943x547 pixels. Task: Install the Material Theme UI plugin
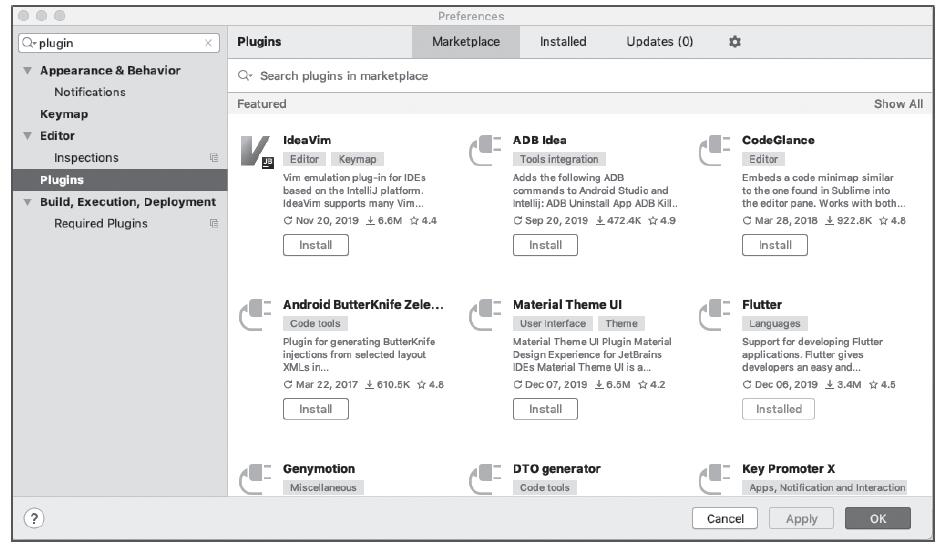tap(545, 409)
